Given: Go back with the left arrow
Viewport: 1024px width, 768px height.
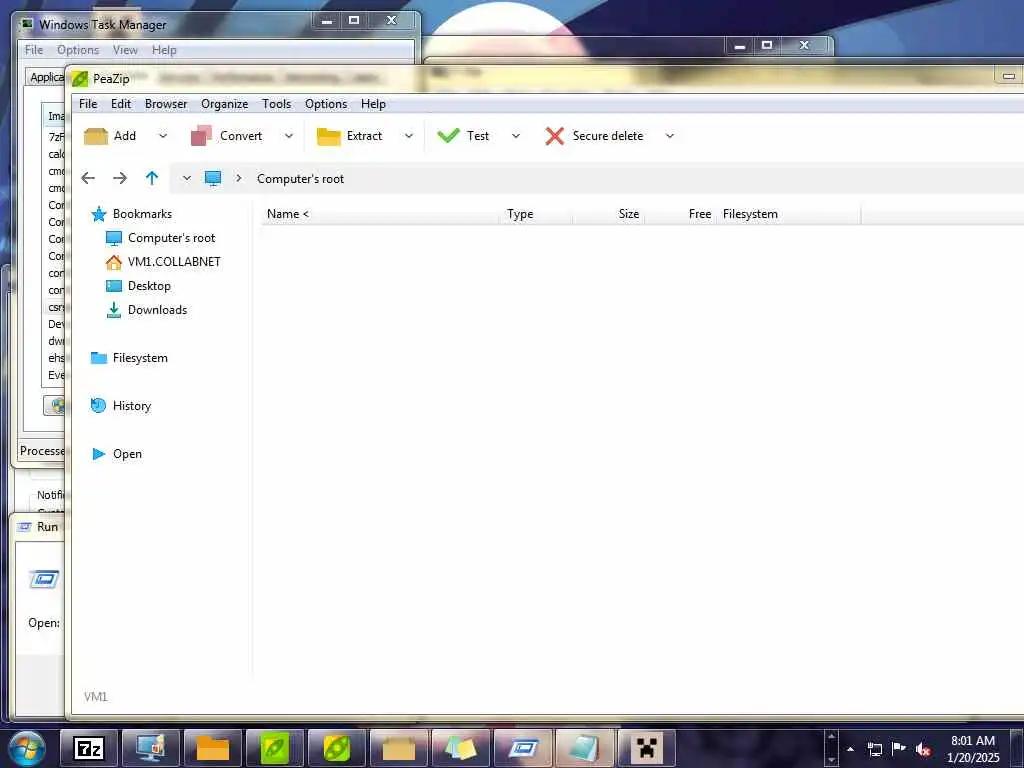Looking at the screenshot, I should (88, 178).
